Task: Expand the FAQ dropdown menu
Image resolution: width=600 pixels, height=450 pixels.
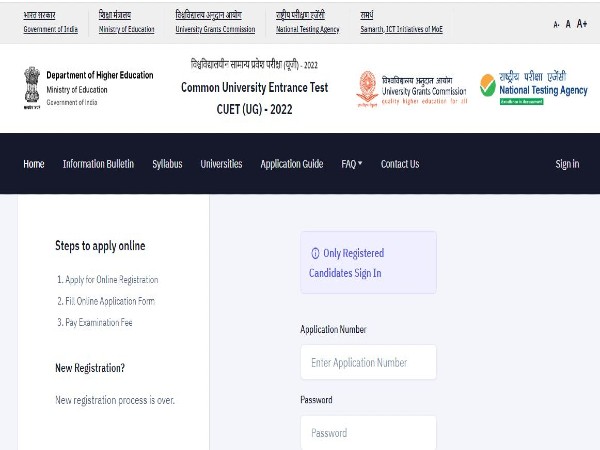Action: click(x=352, y=164)
